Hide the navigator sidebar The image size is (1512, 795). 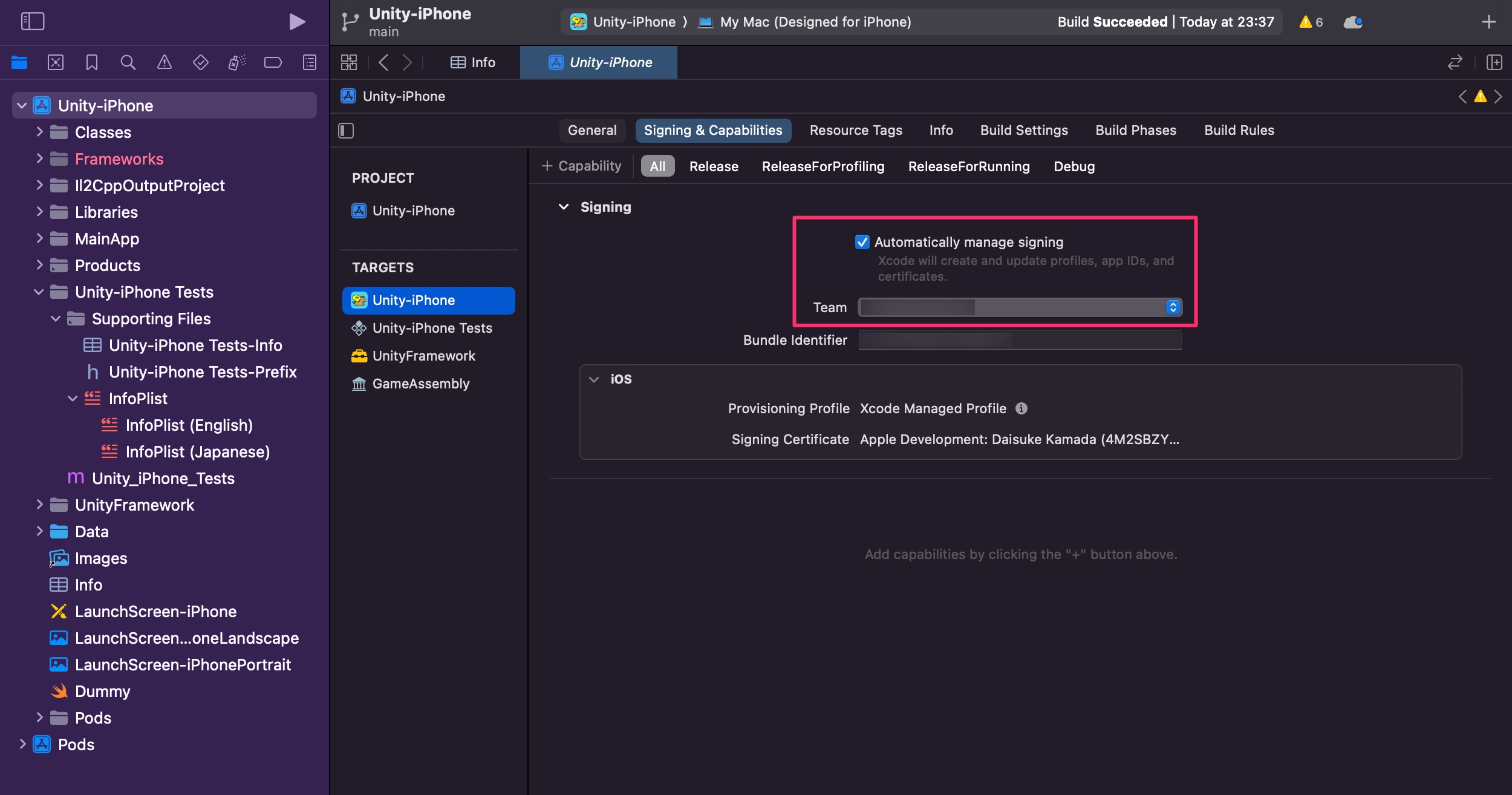[33, 22]
